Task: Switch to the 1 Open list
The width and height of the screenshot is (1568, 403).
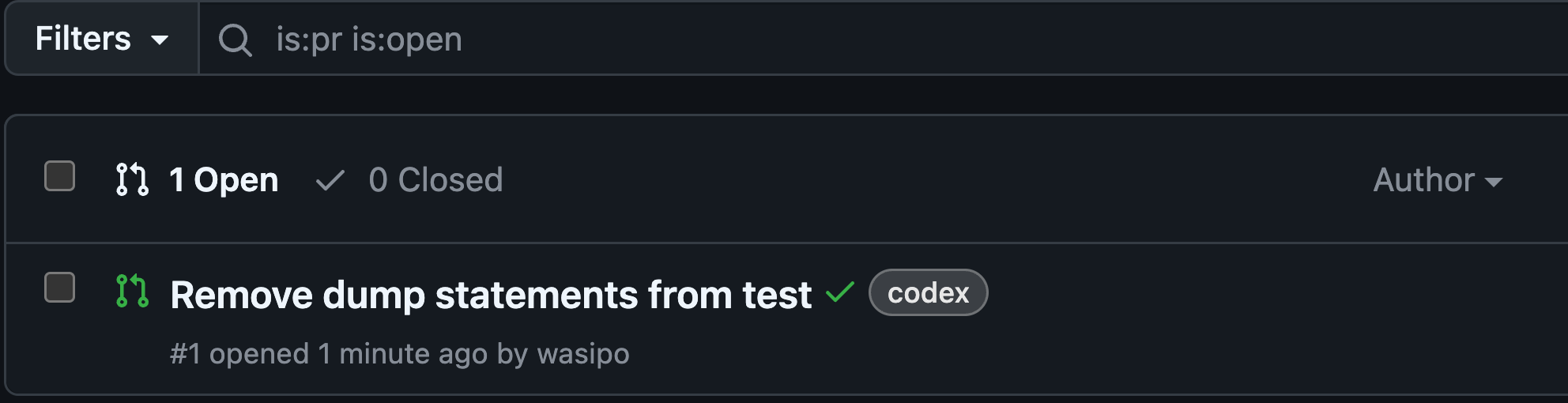Action: click(x=197, y=180)
